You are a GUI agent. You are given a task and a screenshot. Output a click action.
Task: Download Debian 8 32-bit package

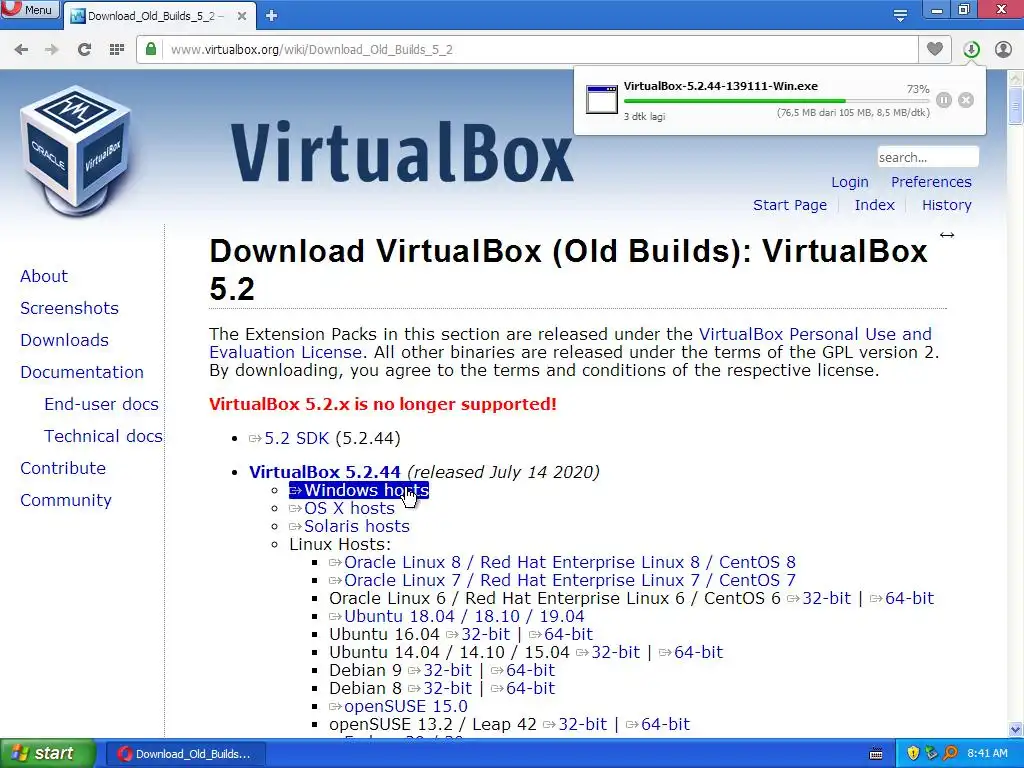pos(440,688)
